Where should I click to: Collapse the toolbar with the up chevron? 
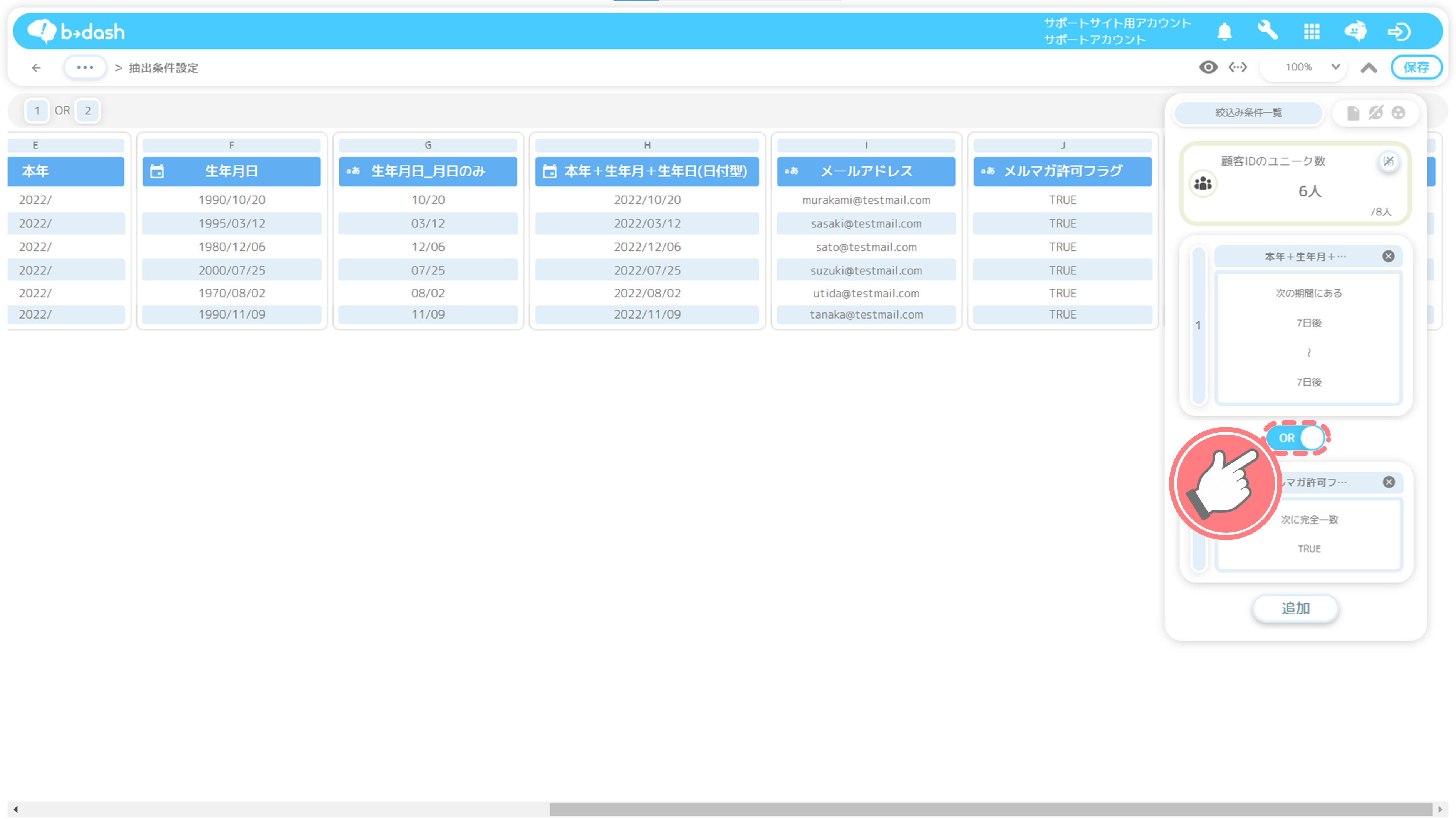pos(1369,68)
